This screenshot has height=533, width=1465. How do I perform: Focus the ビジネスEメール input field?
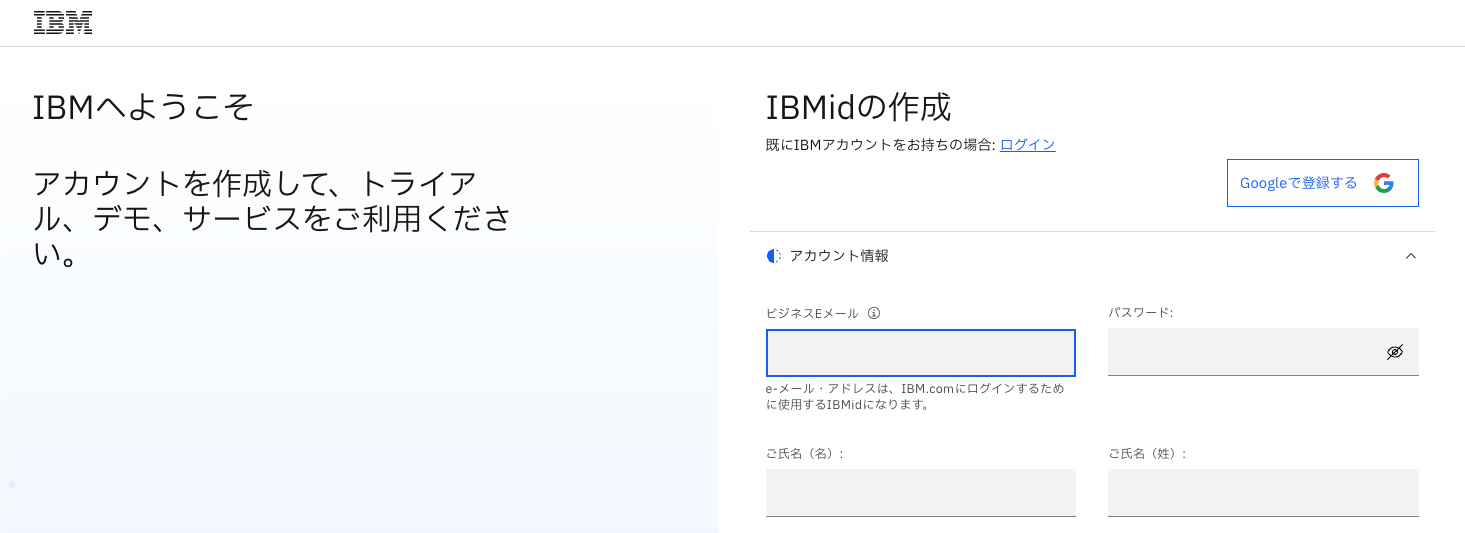920,353
